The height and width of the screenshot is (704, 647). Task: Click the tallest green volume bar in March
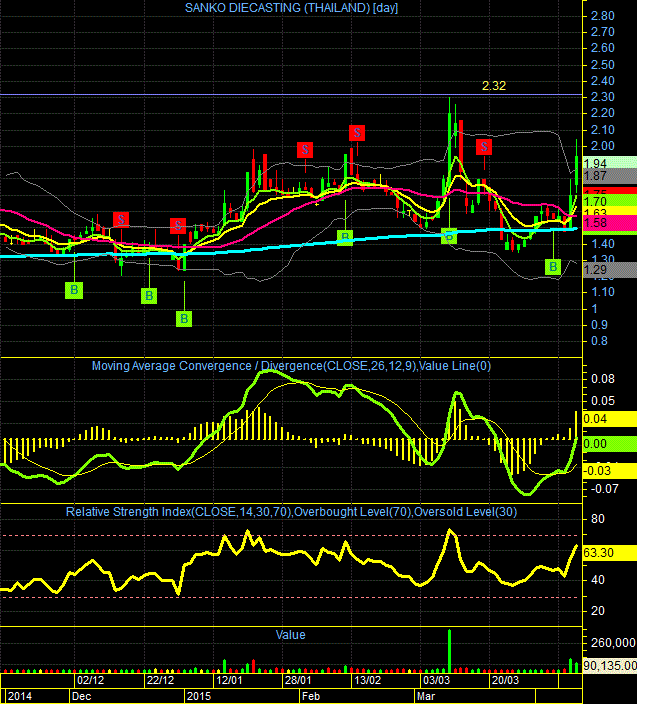pyautogui.click(x=449, y=651)
